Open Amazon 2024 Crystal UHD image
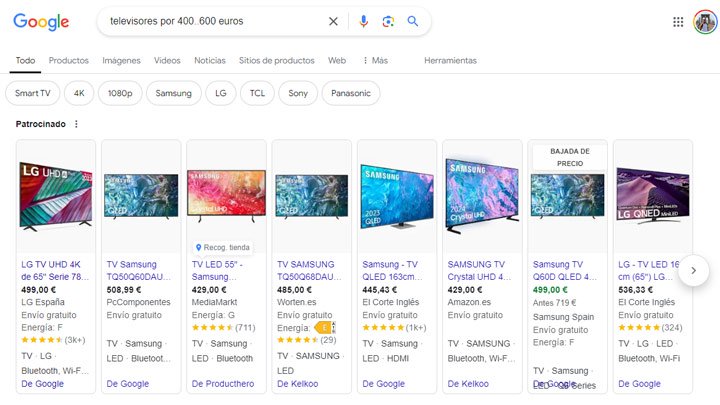This screenshot has height=405, width=720. pyautogui.click(x=482, y=196)
